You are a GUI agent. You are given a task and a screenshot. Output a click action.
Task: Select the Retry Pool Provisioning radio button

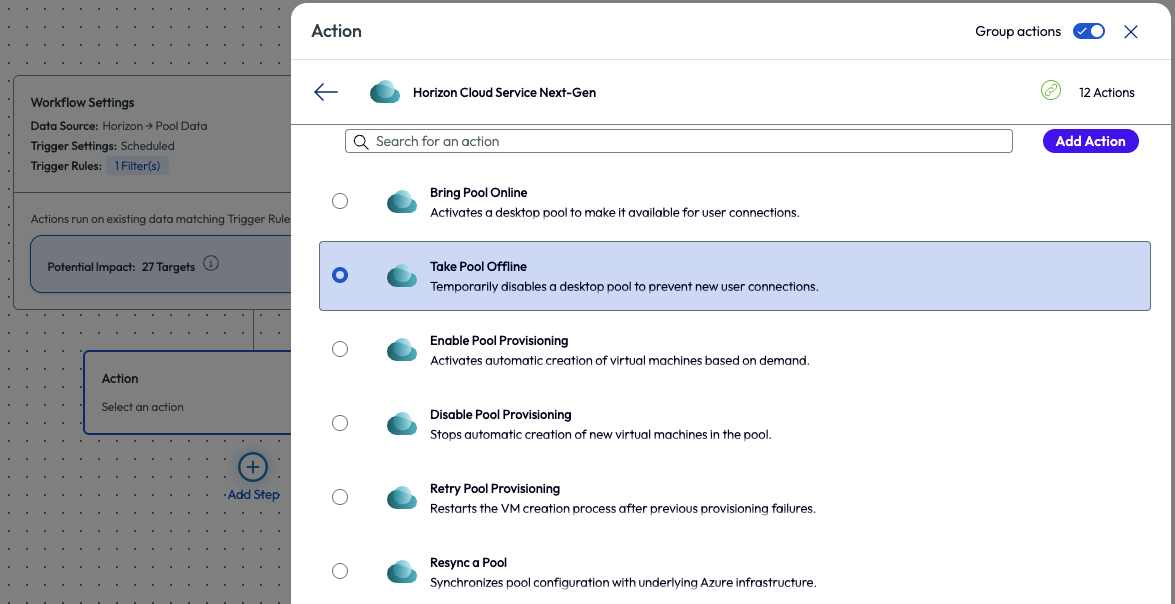[x=340, y=497]
